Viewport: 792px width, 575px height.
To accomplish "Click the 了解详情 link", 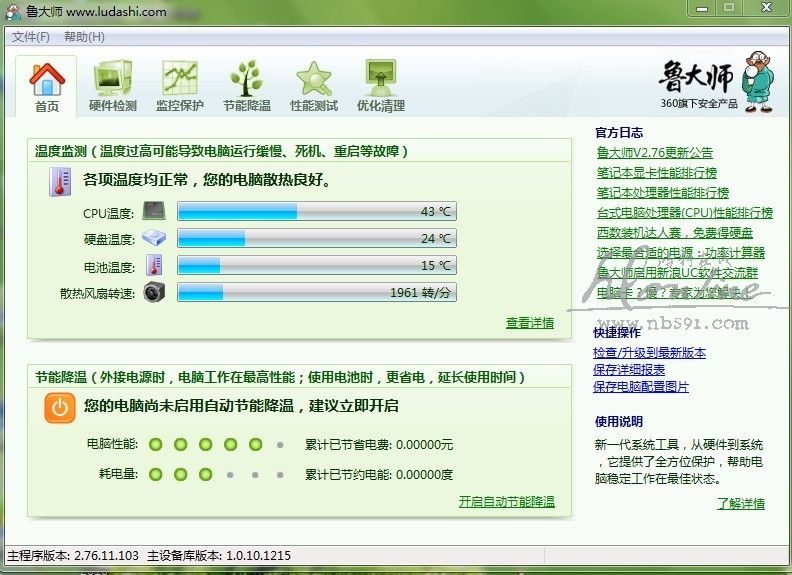I will click(x=740, y=503).
